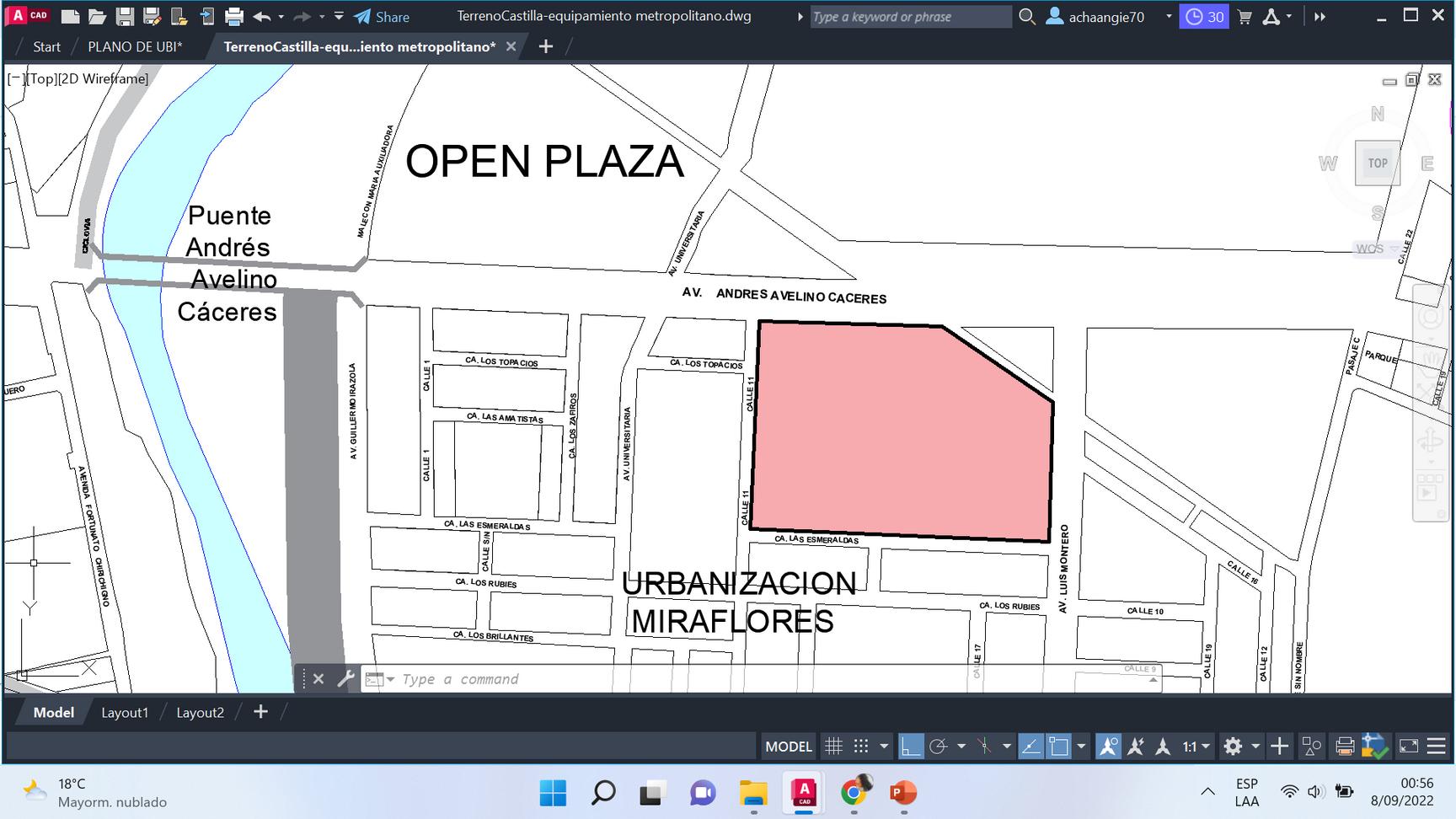This screenshot has height=819, width=1456.
Task: Open from web and mobile
Action: 179,16
